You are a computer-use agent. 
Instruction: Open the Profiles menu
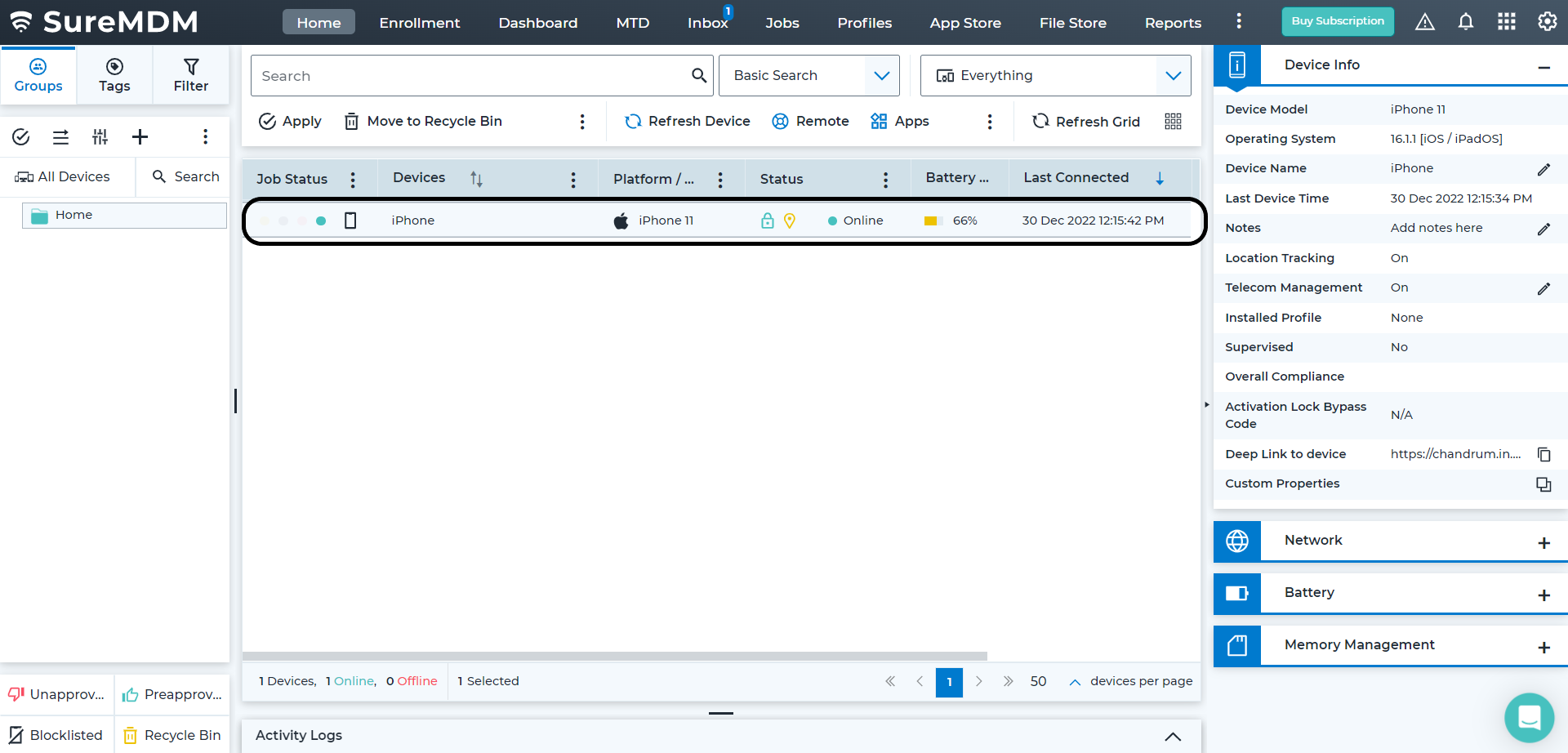865,23
